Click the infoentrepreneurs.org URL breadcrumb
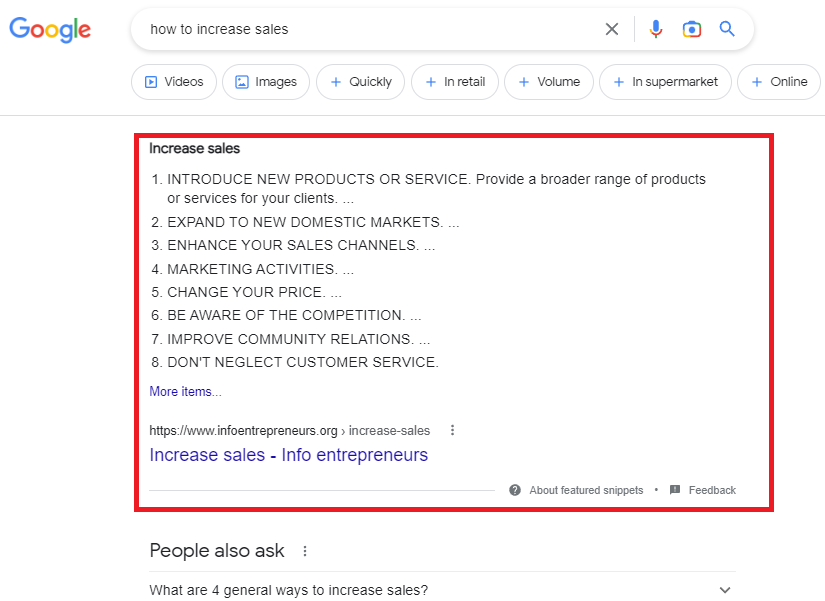825x601 pixels. pyautogui.click(x=289, y=430)
